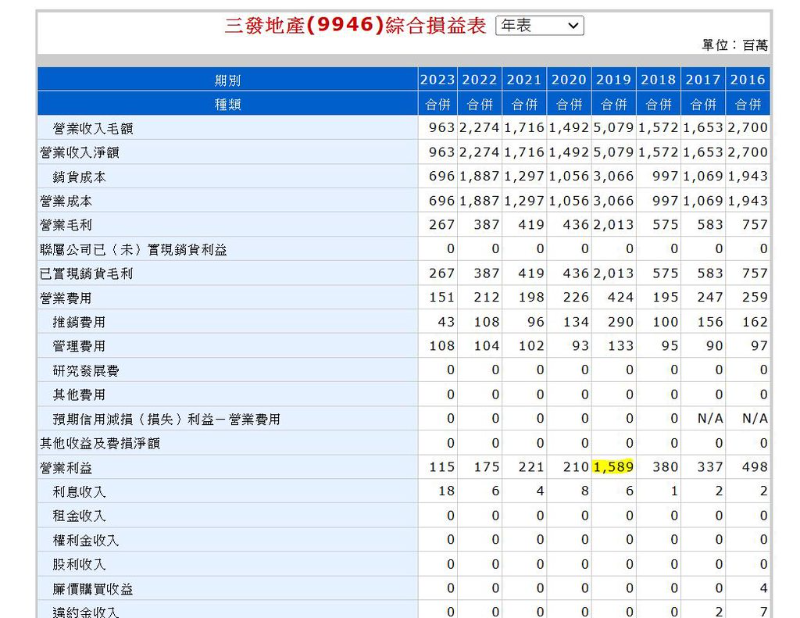
Task: Click the 單位：百萬 unit label
Action: tap(735, 46)
